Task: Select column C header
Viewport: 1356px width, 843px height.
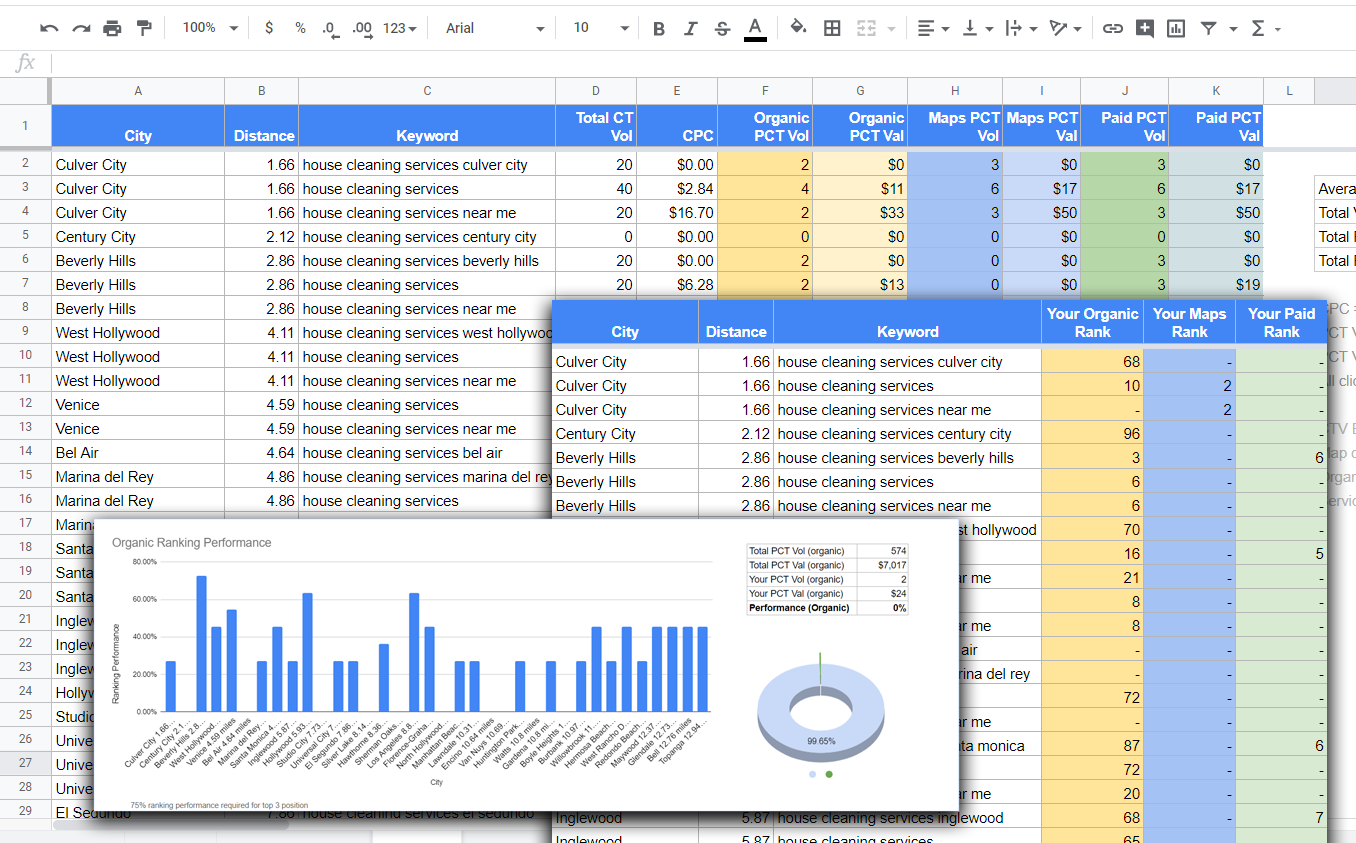Action: pyautogui.click(x=427, y=91)
